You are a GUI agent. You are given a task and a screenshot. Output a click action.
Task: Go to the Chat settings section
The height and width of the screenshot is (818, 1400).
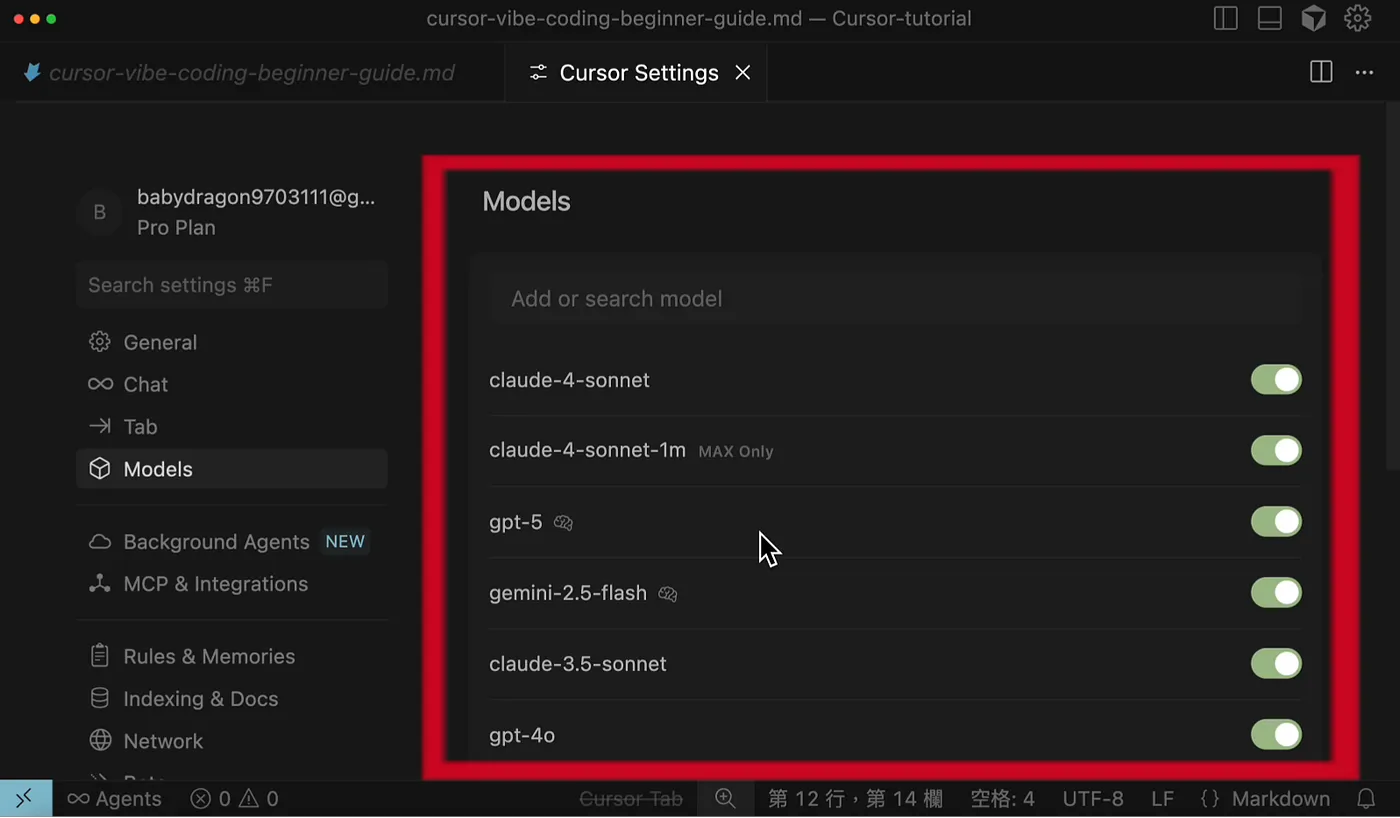coord(232,384)
